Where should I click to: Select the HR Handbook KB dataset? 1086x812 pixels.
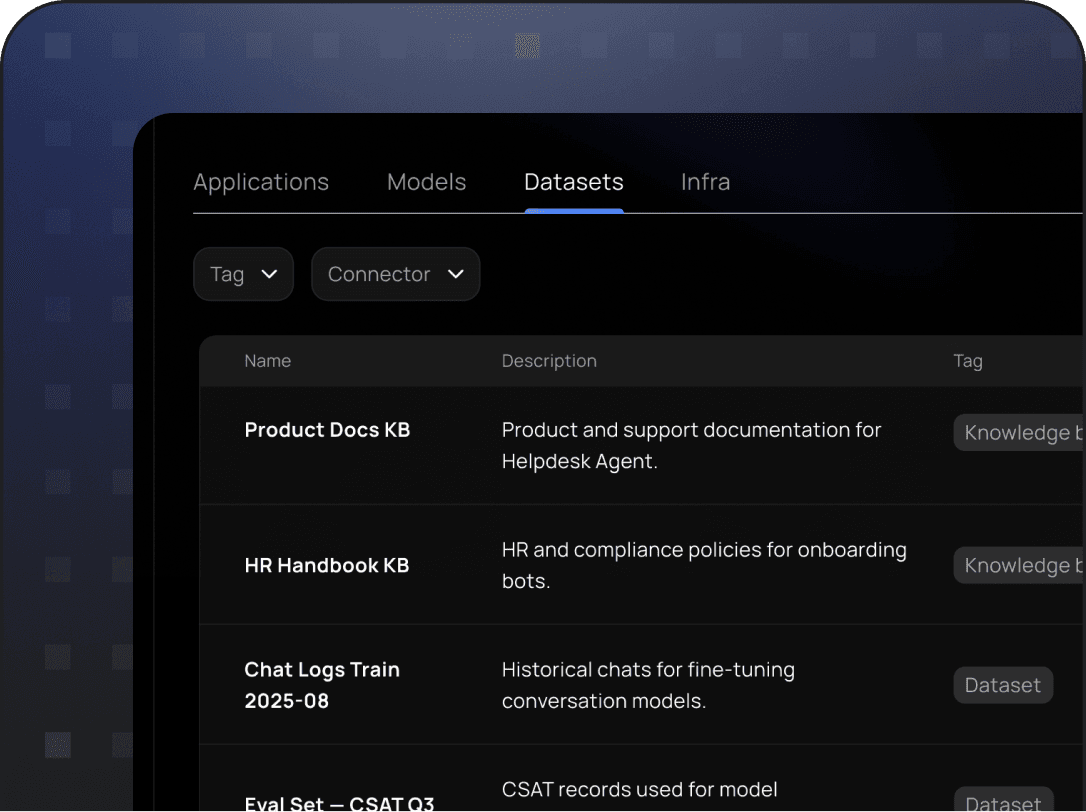pos(326,565)
